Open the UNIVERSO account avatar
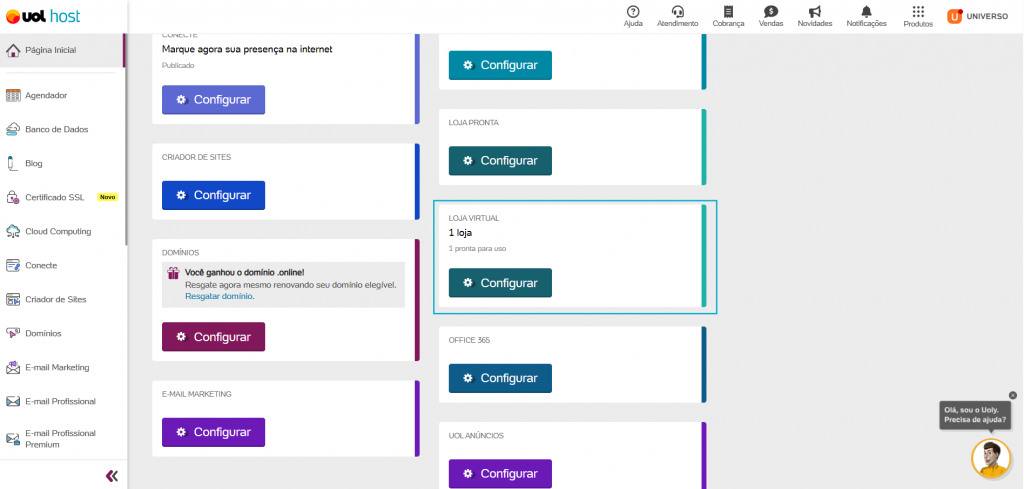 954,16
